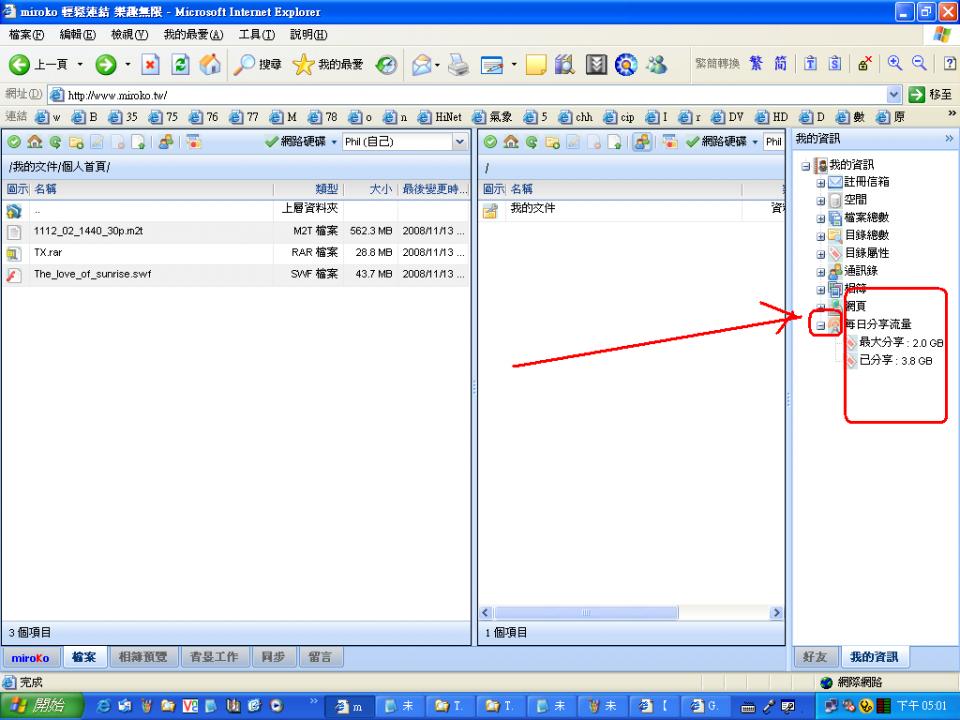Open the 工具(T) menu
Viewport: 960px width, 720px height.
tap(257, 35)
